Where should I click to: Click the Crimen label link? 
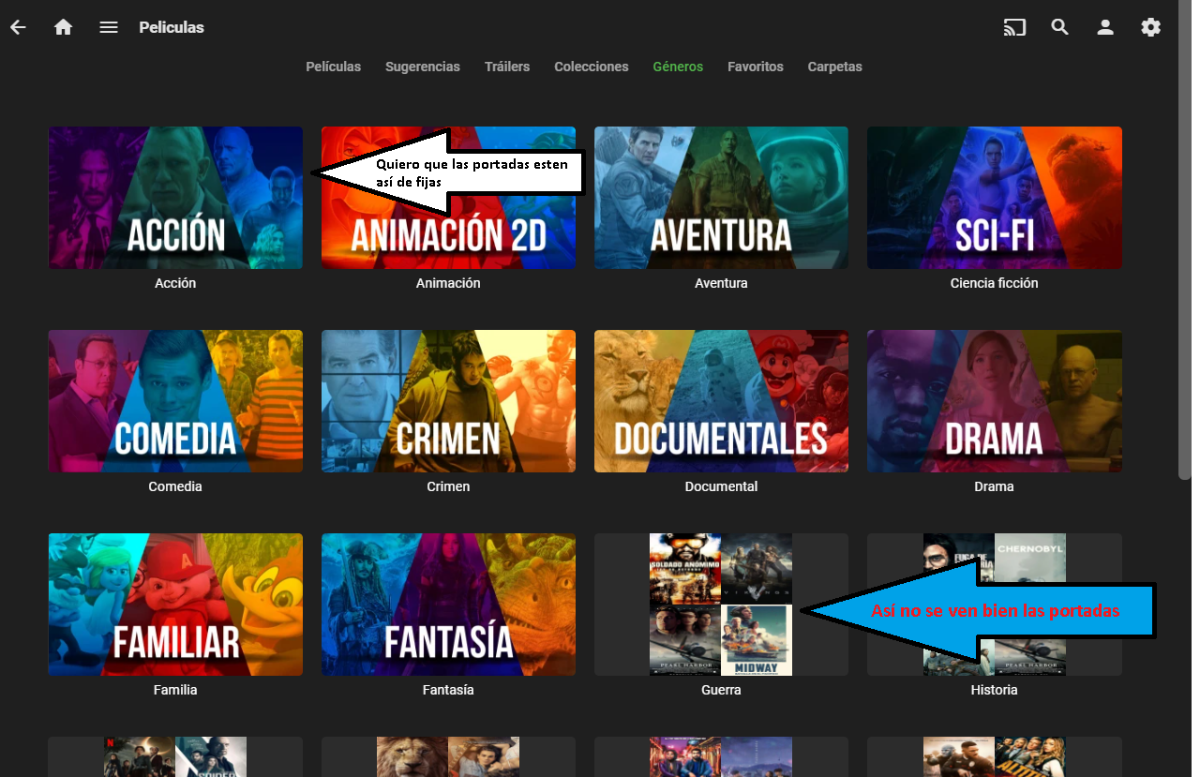coord(448,486)
